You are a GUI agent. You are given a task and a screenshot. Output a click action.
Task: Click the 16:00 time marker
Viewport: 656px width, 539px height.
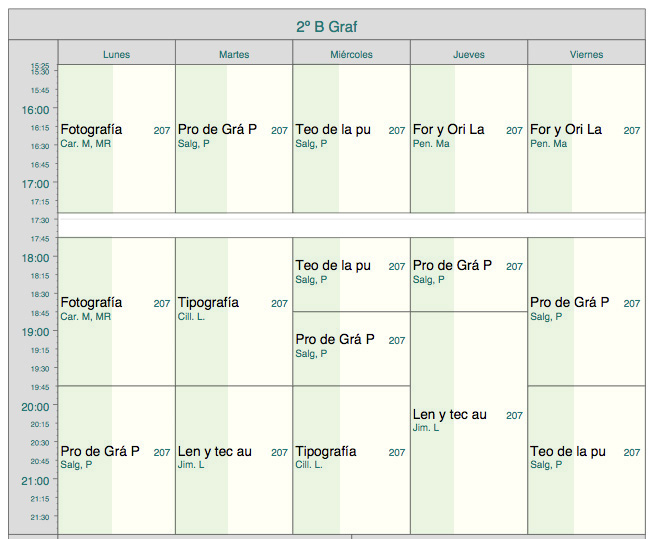(x=35, y=110)
